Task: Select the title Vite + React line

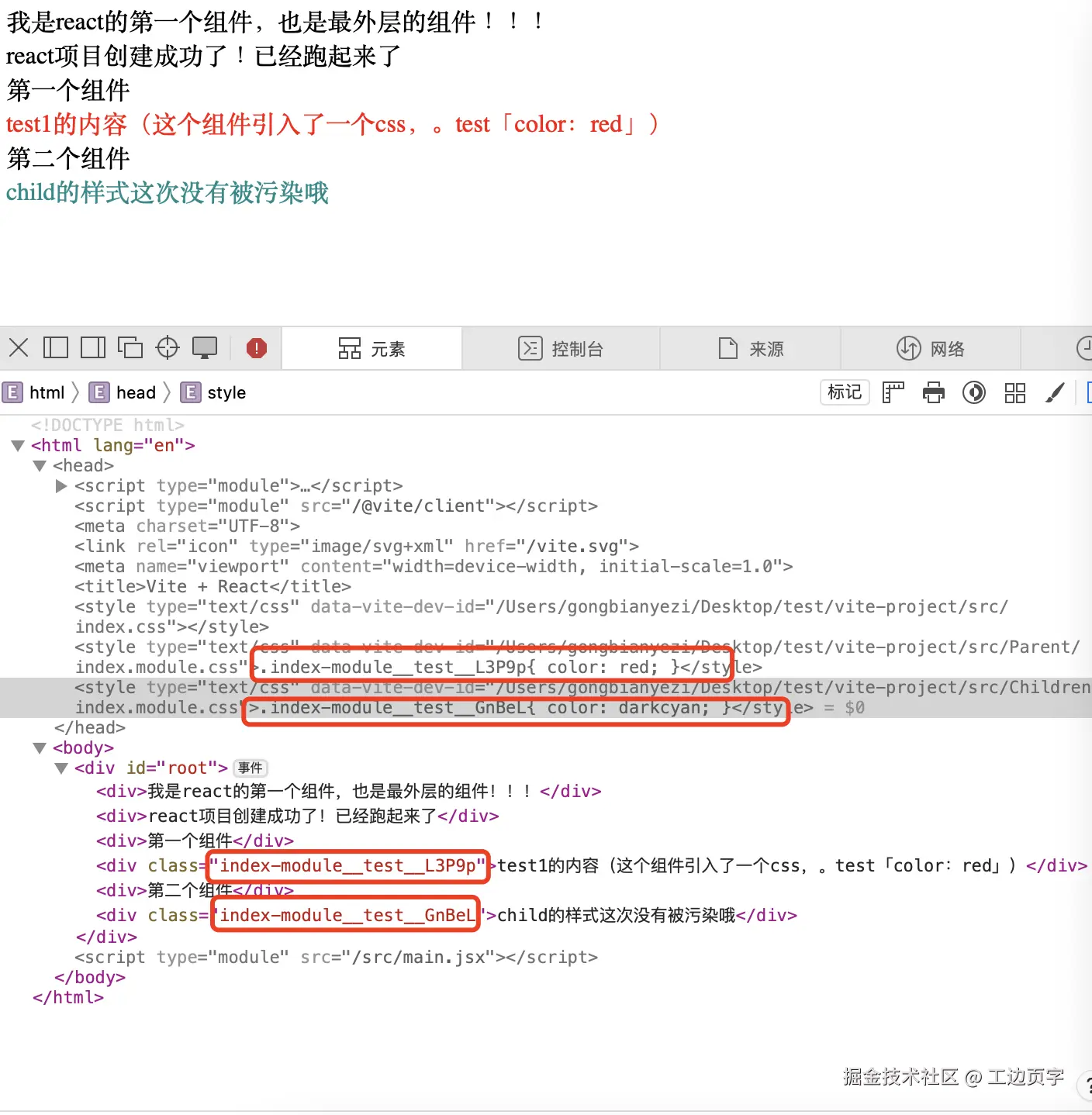Action: point(213,586)
